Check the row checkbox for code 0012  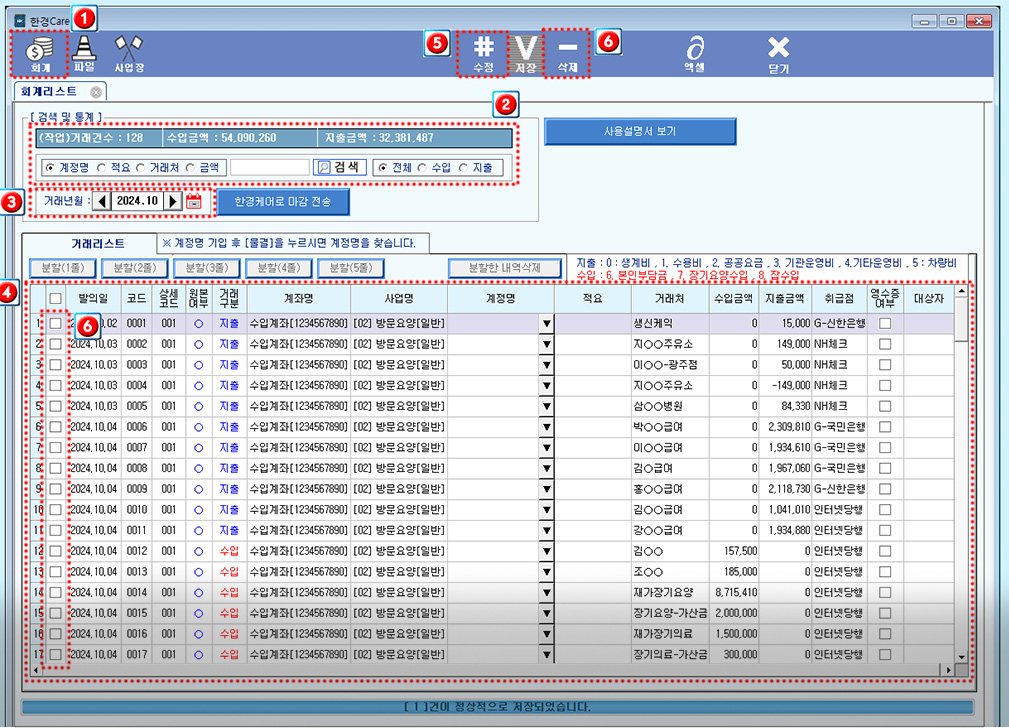[x=55, y=551]
